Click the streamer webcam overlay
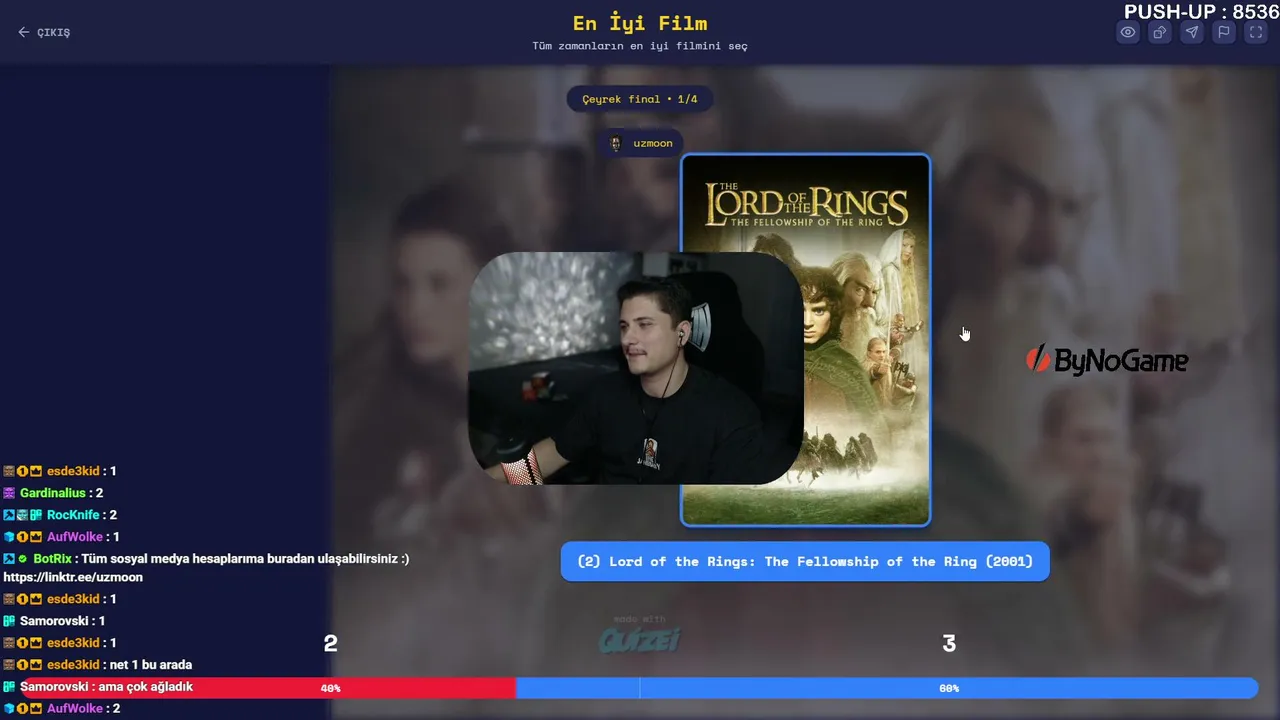 636,368
